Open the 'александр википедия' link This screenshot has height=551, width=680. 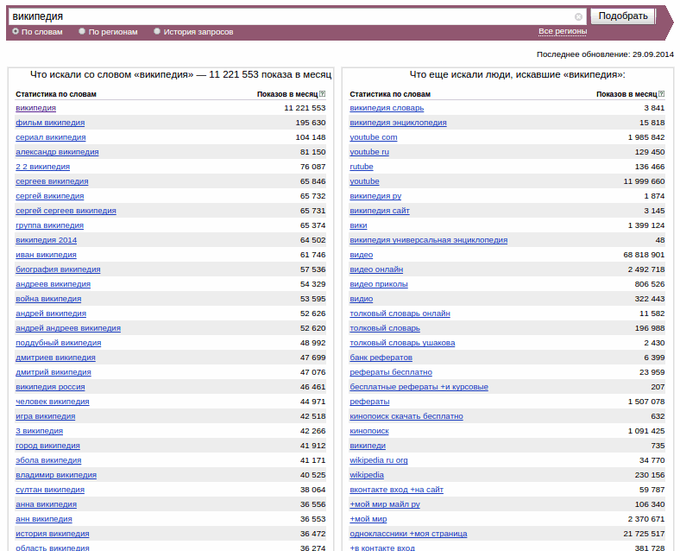pyautogui.click(x=57, y=152)
